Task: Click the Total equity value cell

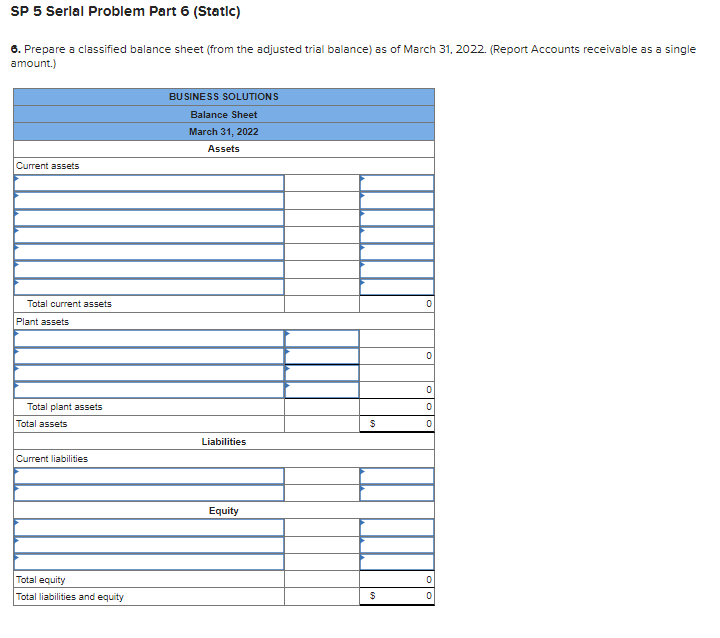Action: click(397, 579)
